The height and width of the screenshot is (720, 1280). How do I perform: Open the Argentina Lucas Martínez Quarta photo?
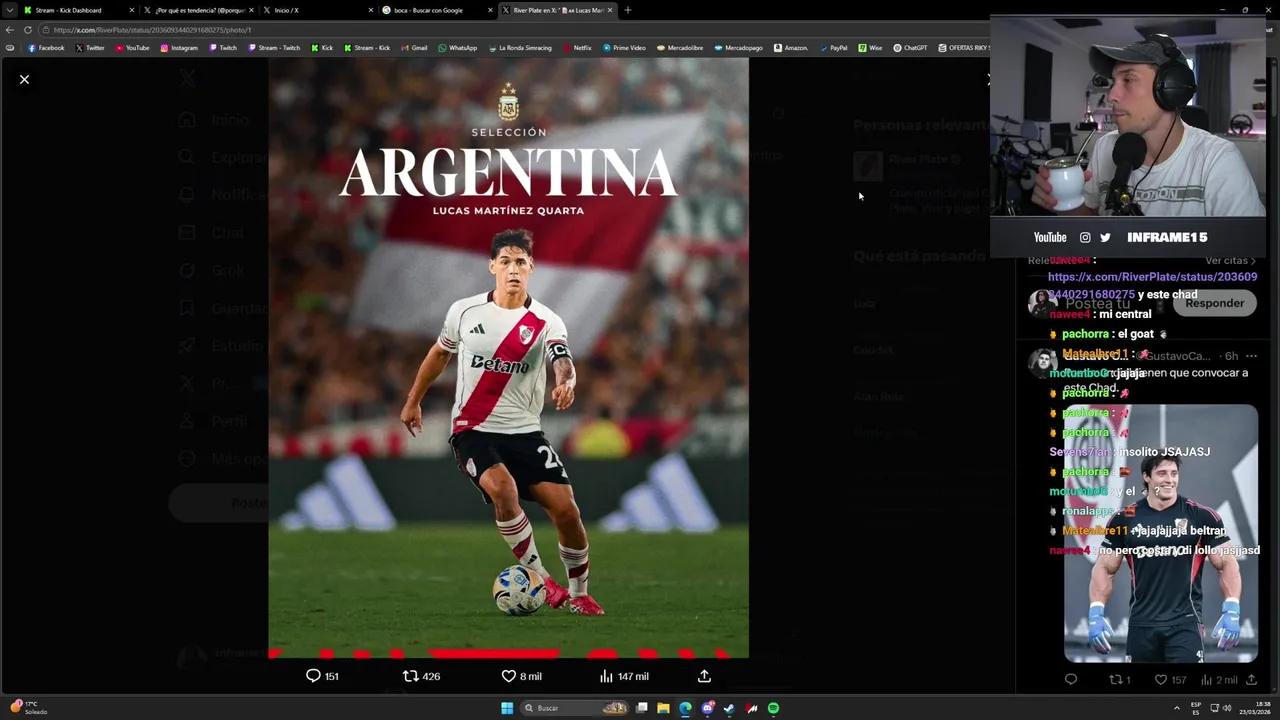click(x=508, y=358)
